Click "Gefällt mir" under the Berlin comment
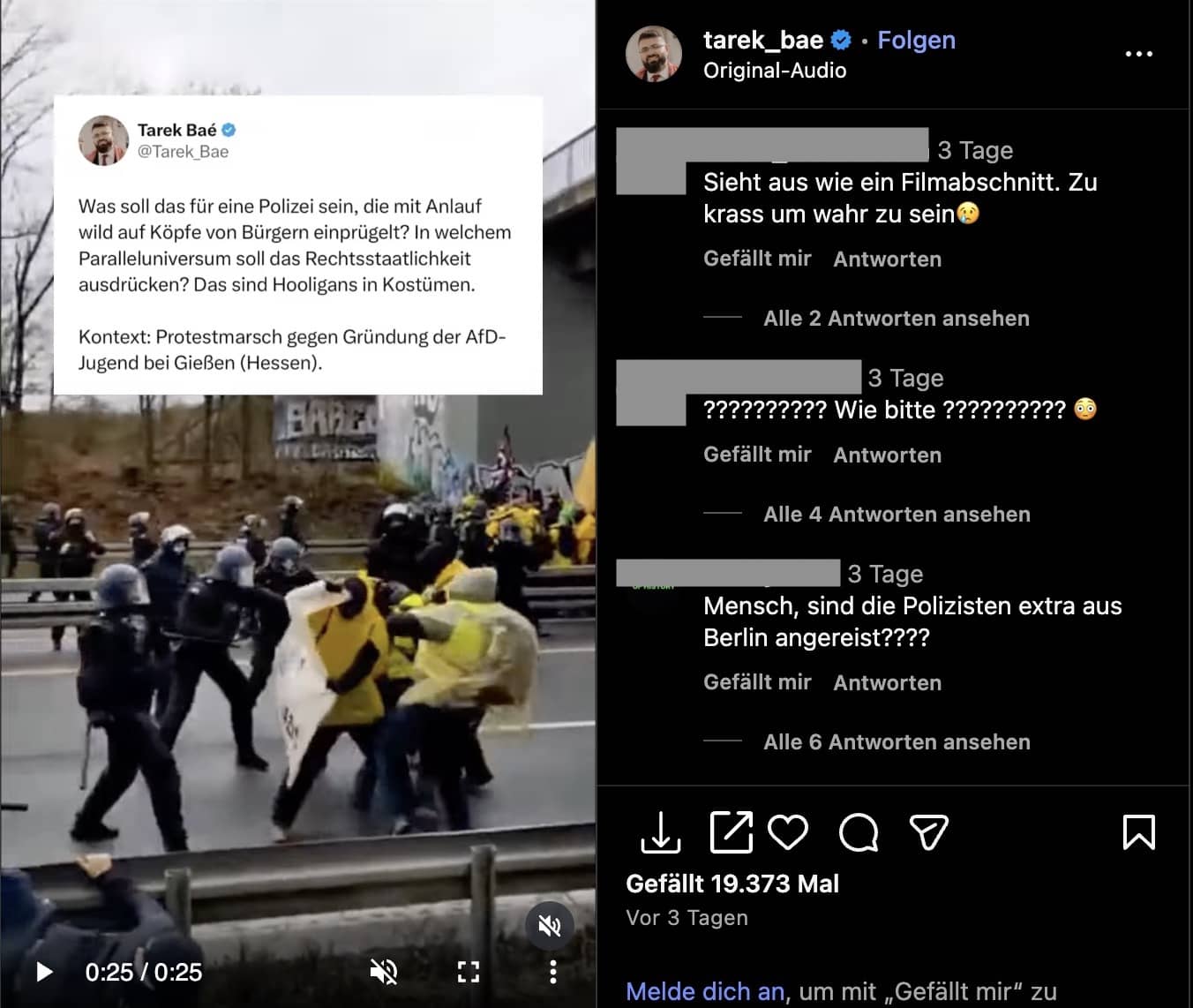Viewport: 1193px width, 1008px height. [757, 682]
